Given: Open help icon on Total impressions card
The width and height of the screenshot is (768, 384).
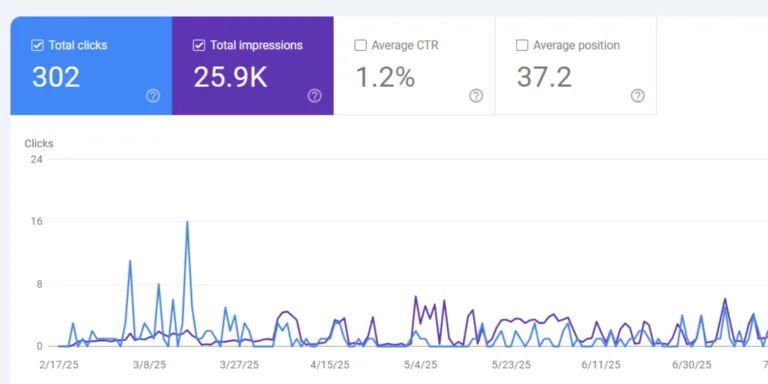Looking at the screenshot, I should (x=314, y=96).
